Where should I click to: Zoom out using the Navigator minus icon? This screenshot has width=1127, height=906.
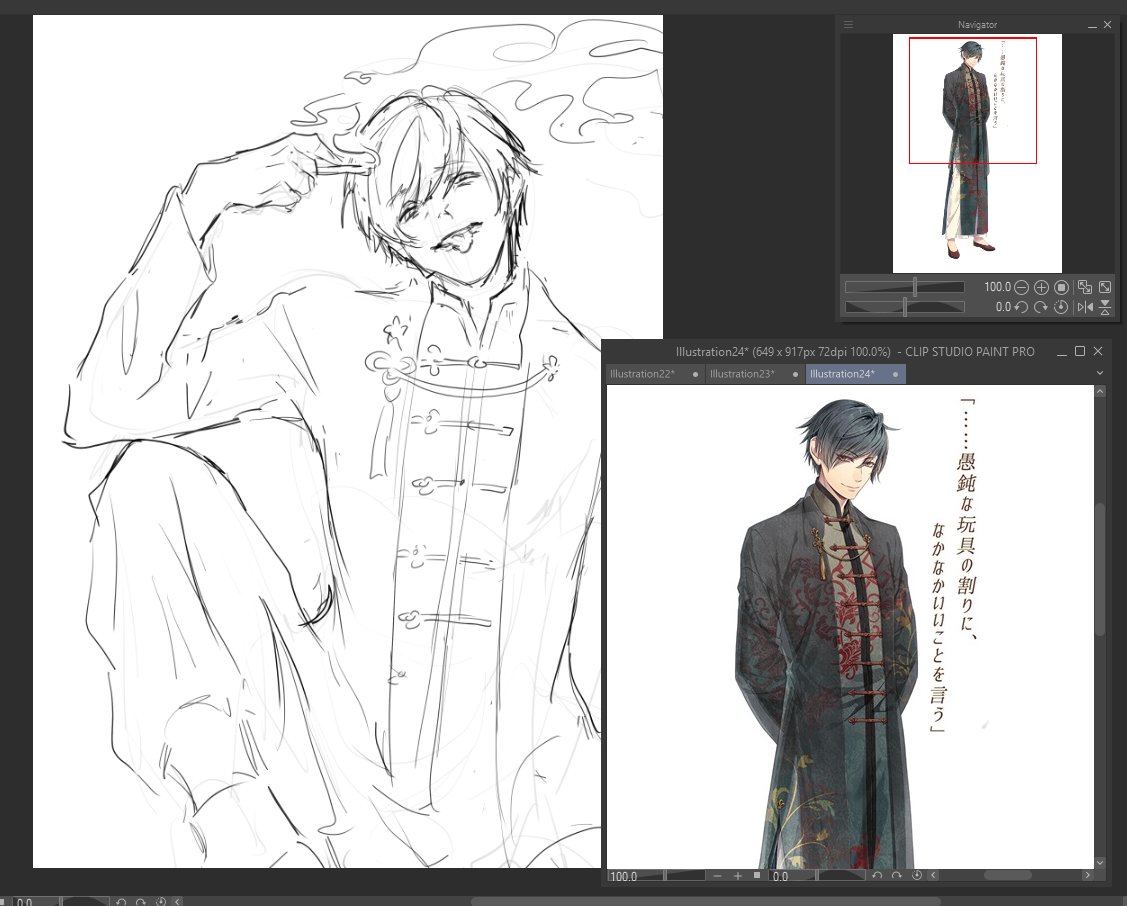1021,287
